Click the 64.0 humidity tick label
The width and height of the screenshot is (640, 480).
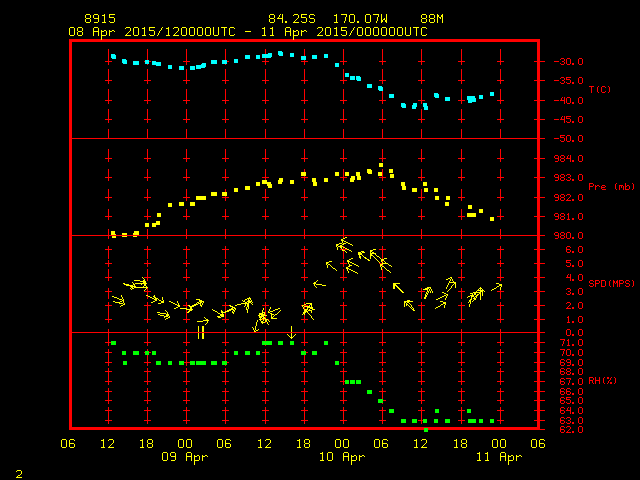coord(571,411)
